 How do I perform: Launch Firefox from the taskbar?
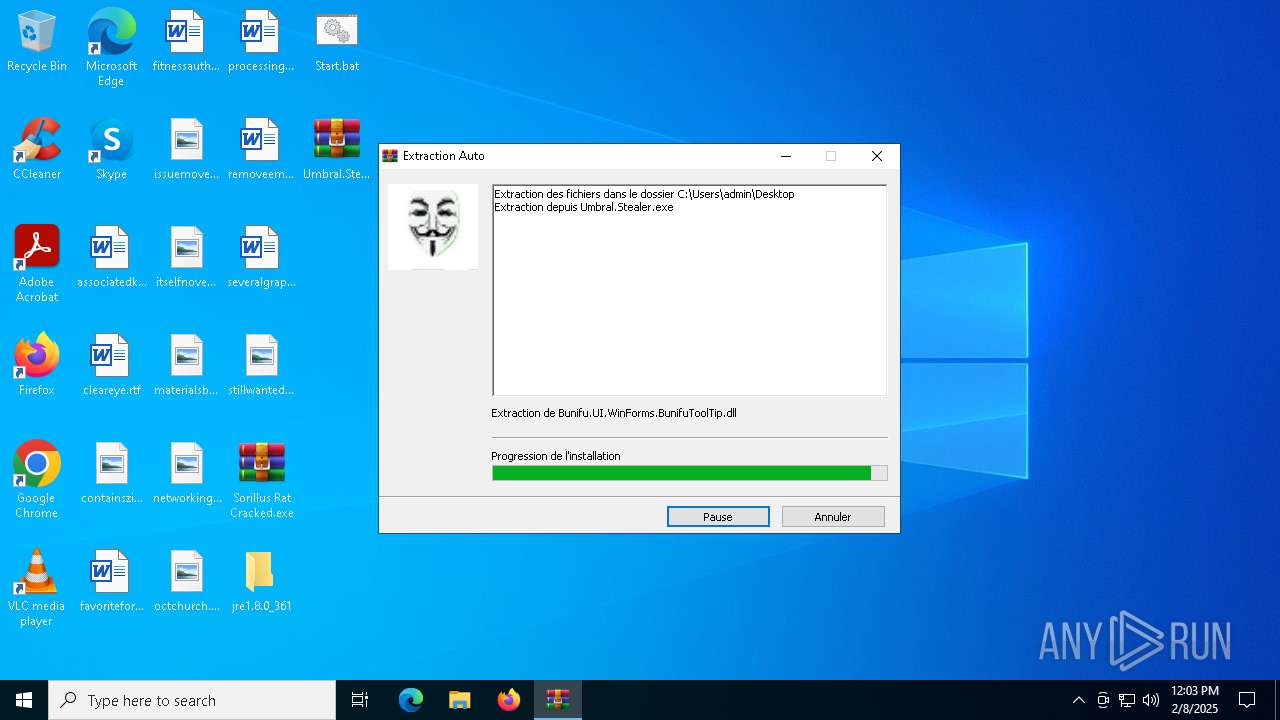click(x=509, y=700)
